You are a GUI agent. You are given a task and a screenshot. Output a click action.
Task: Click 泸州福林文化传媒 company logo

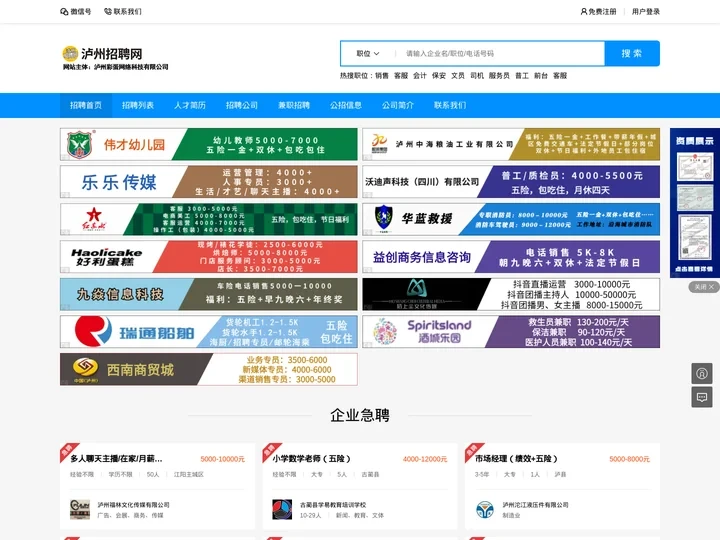80,510
